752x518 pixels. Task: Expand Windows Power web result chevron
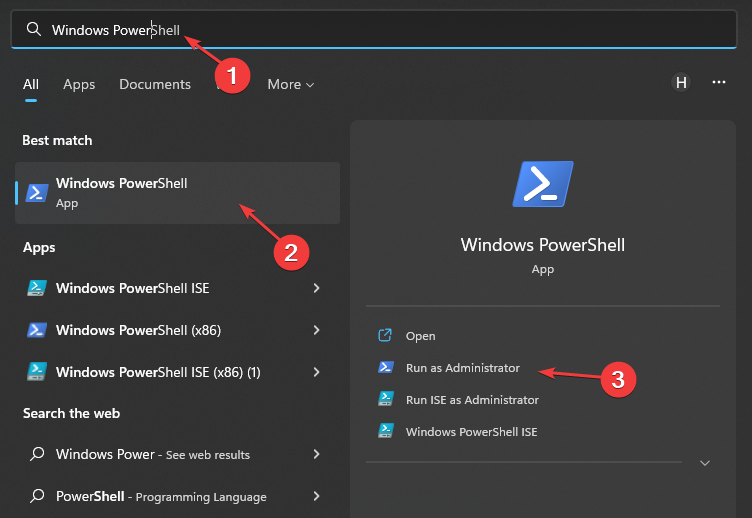[317, 454]
